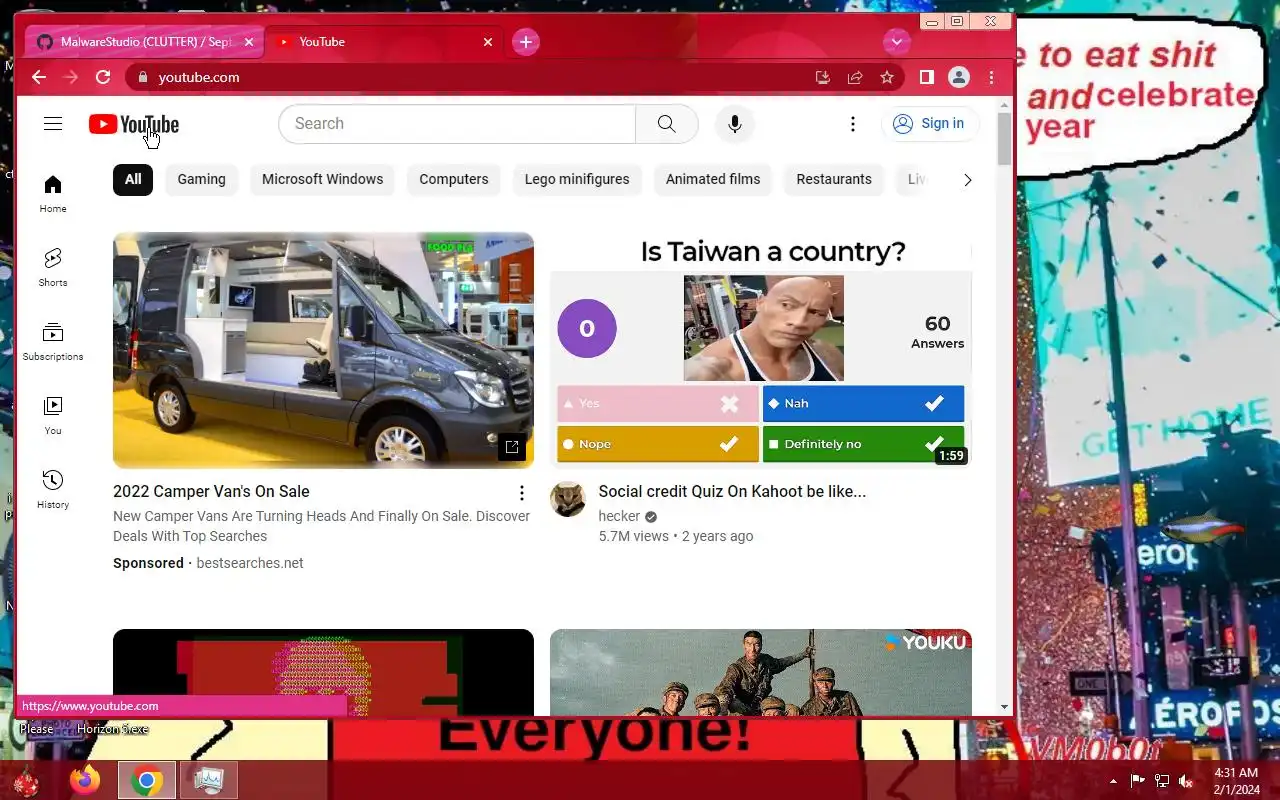
Task: Open Firefox from the taskbar
Action: [85, 780]
